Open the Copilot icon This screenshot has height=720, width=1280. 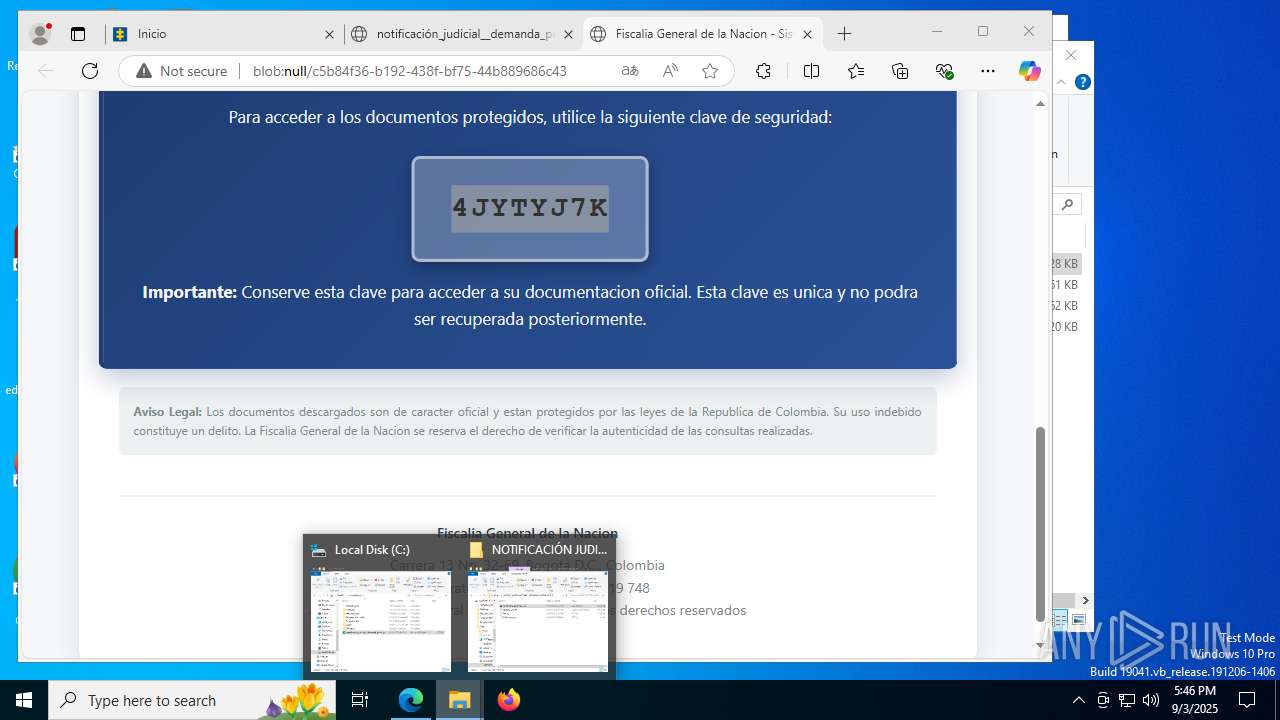click(x=1029, y=71)
